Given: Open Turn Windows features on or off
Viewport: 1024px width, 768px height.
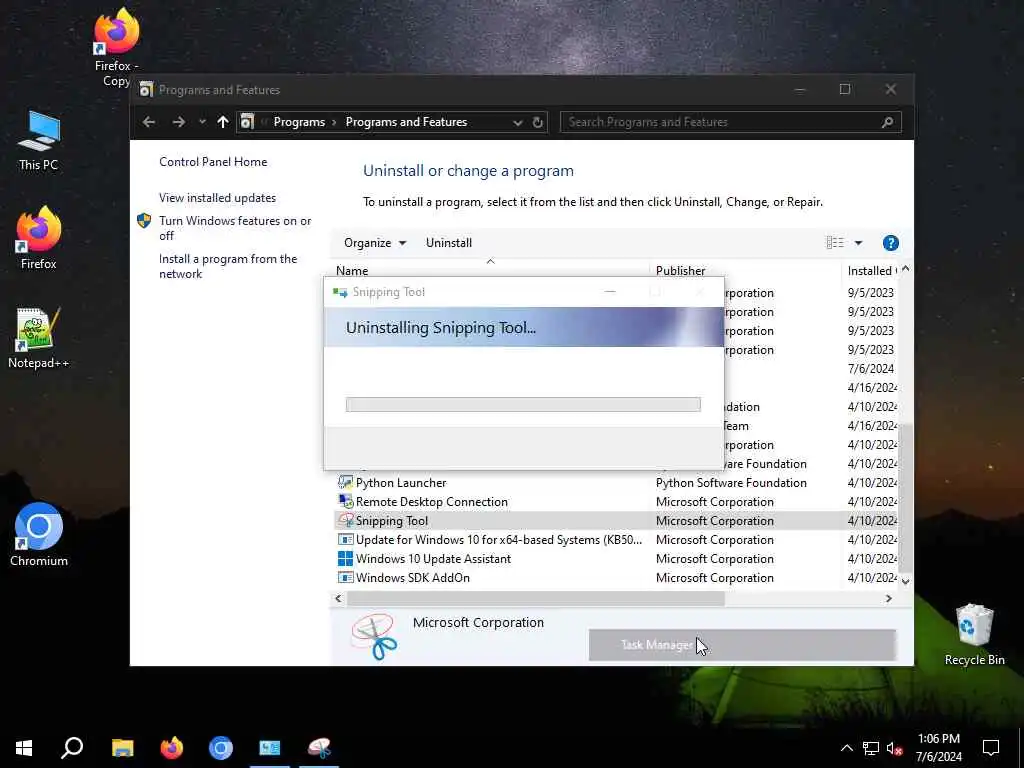Looking at the screenshot, I should pyautogui.click(x=235, y=228).
